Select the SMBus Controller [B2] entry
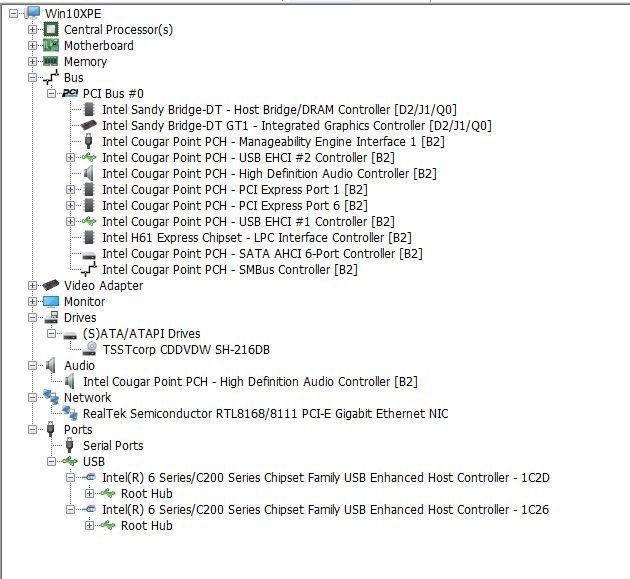Viewport: 630px width, 579px height. (x=230, y=270)
